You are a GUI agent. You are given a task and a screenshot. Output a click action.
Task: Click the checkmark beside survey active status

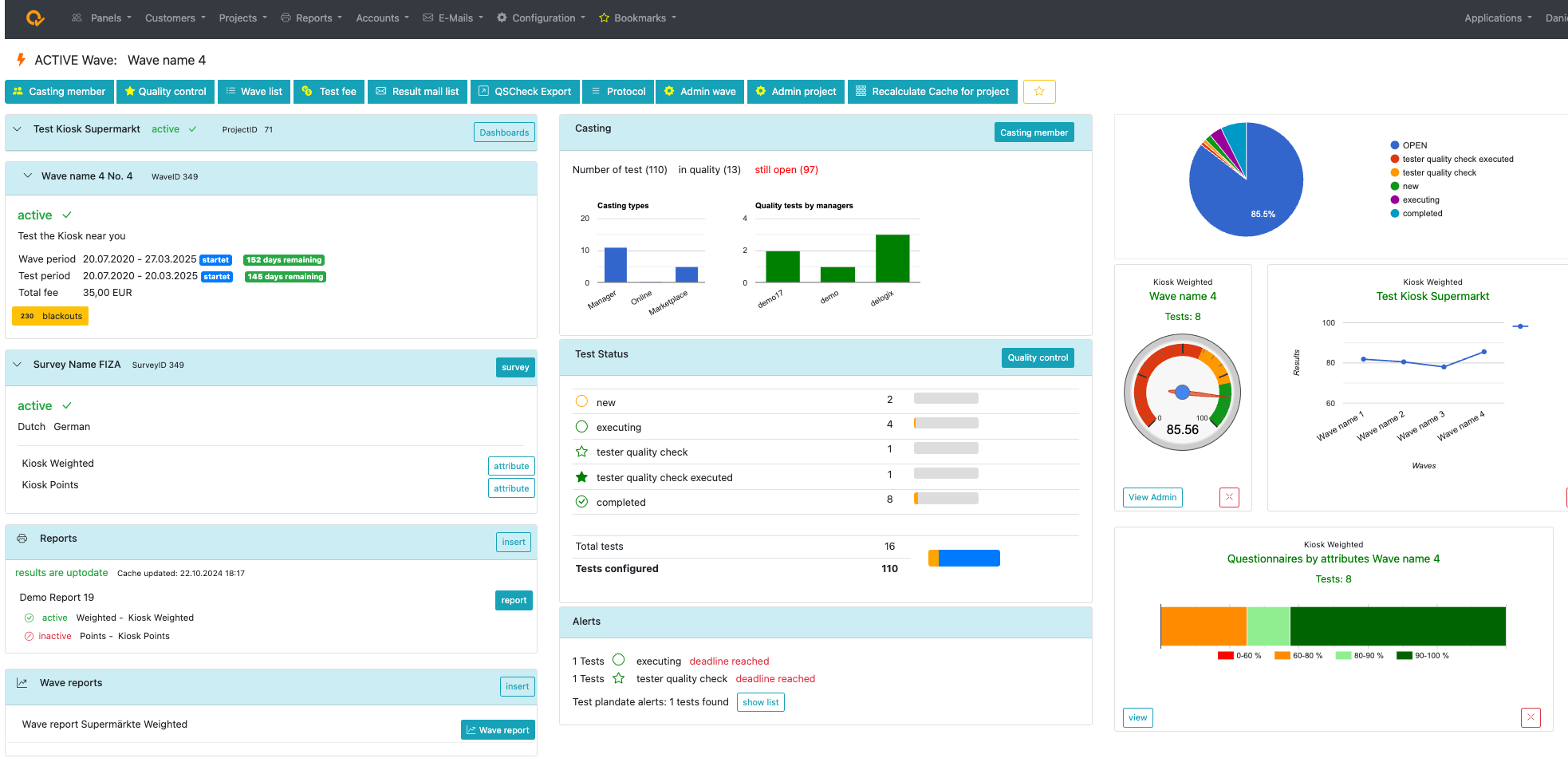pos(67,405)
